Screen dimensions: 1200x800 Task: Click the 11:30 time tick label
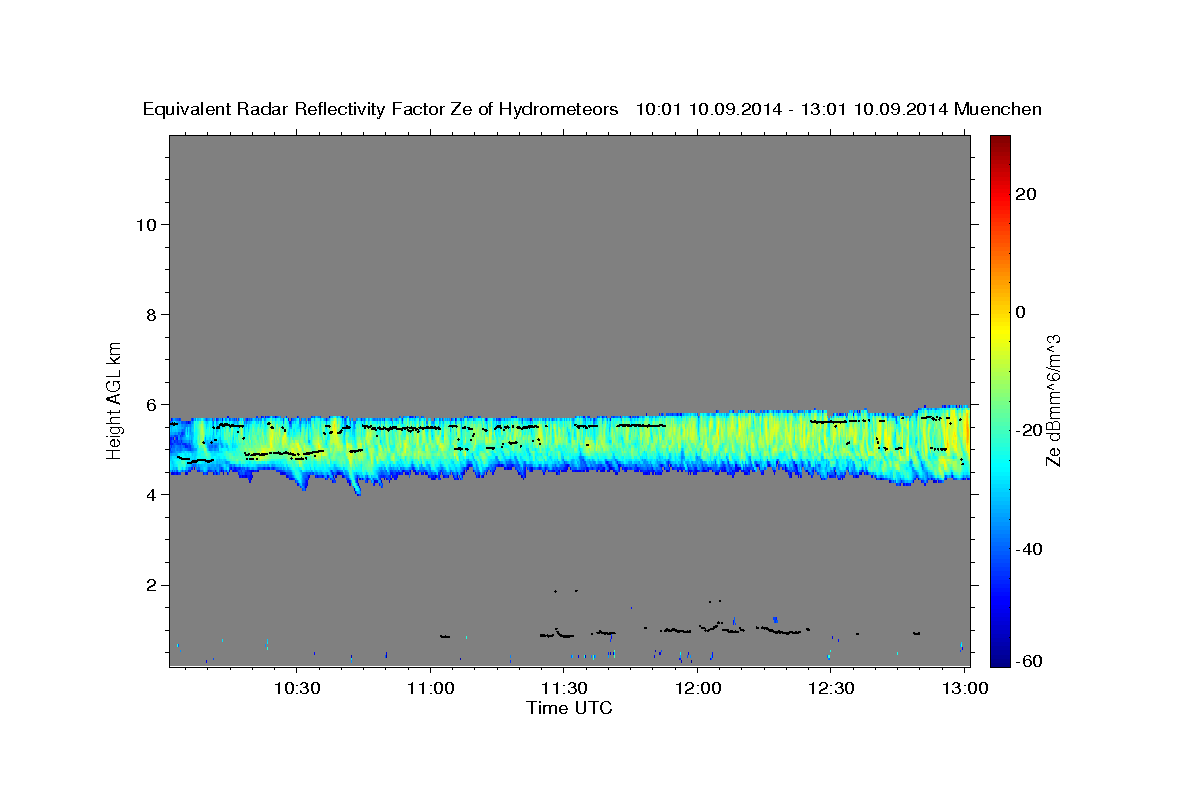pos(564,688)
